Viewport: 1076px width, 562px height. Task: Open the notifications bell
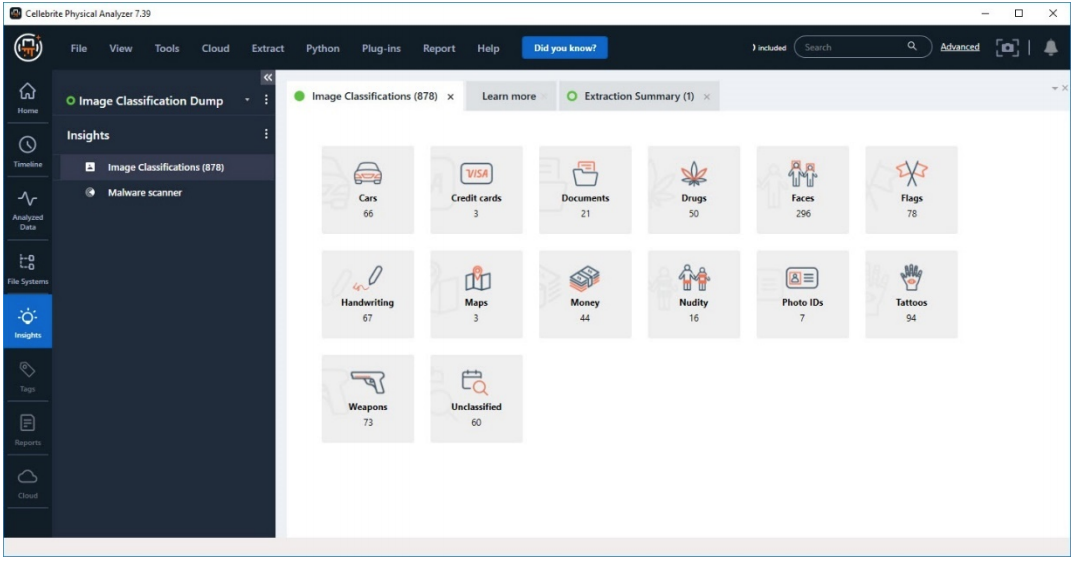click(1051, 47)
